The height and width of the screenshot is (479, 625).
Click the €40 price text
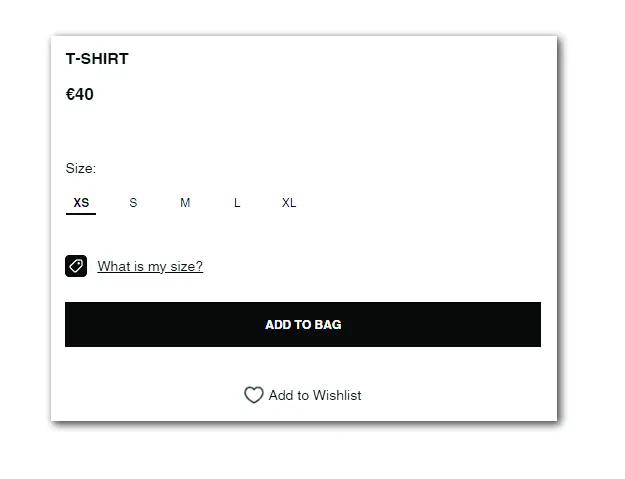(80, 95)
